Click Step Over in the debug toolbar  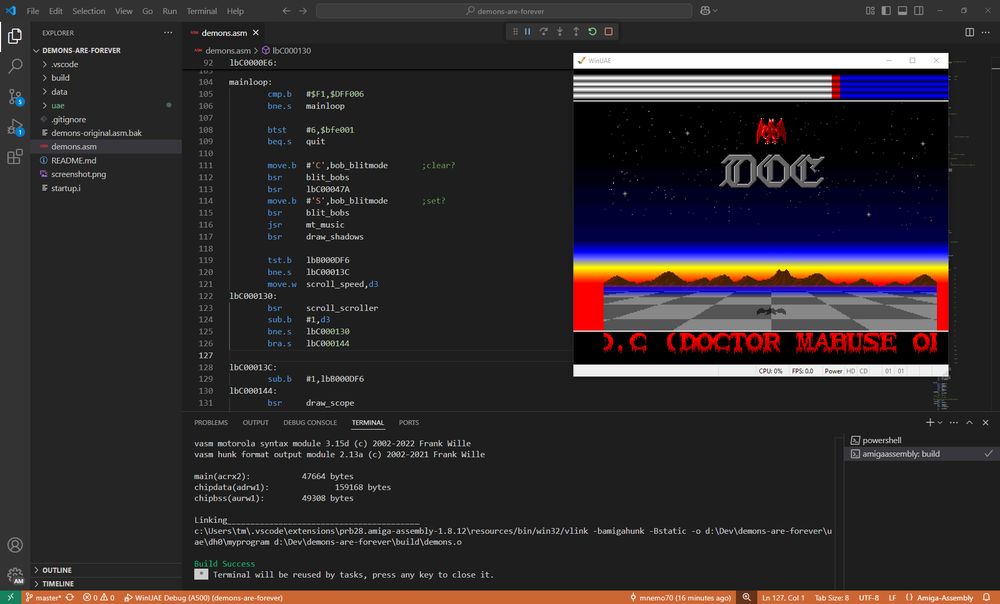coord(543,32)
